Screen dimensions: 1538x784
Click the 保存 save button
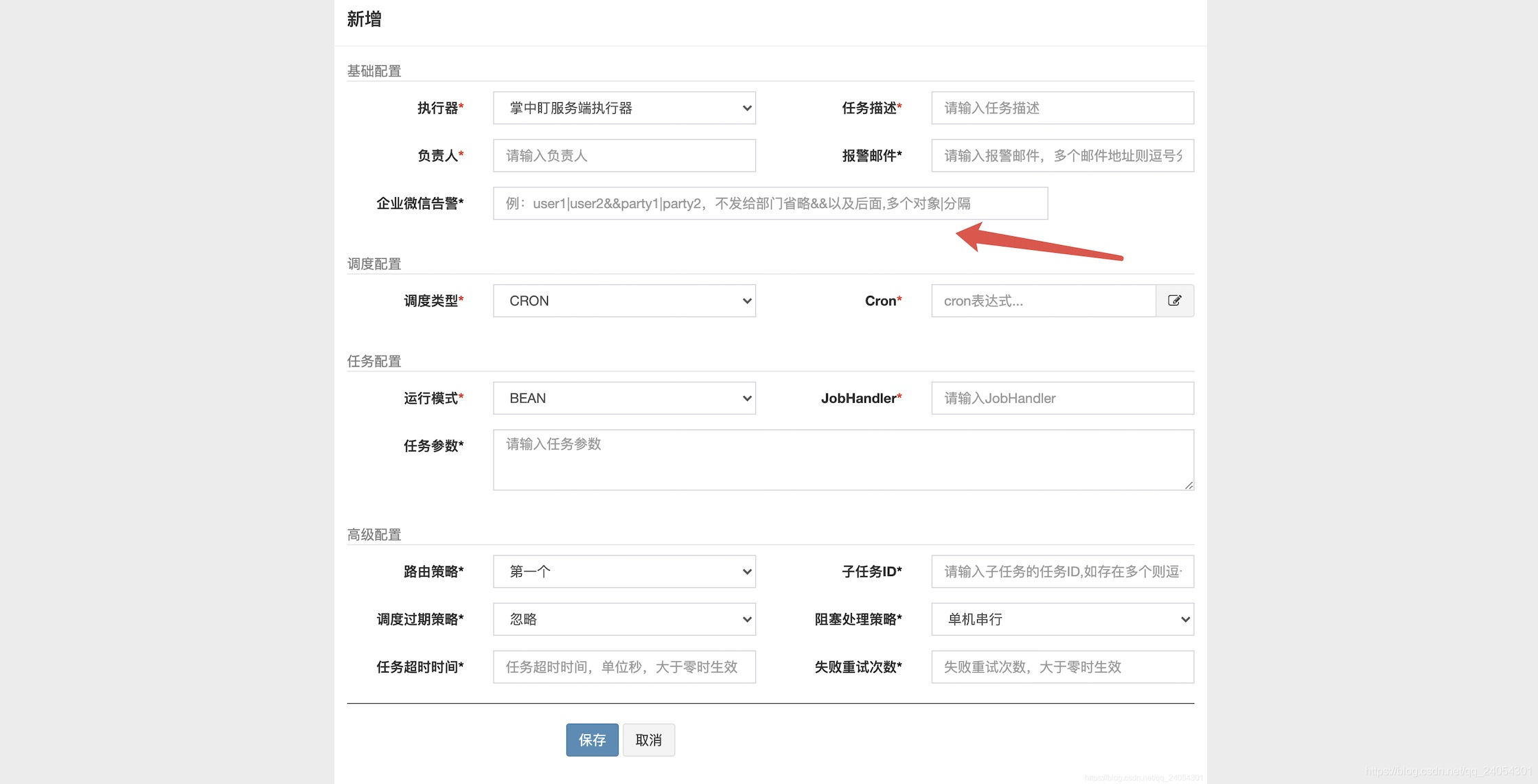pos(592,739)
